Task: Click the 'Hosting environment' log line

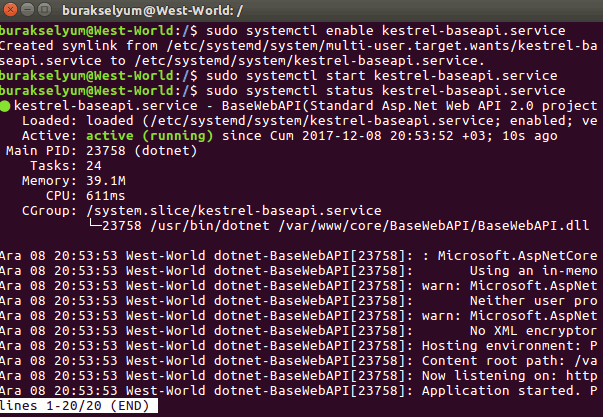Action: tap(298, 346)
